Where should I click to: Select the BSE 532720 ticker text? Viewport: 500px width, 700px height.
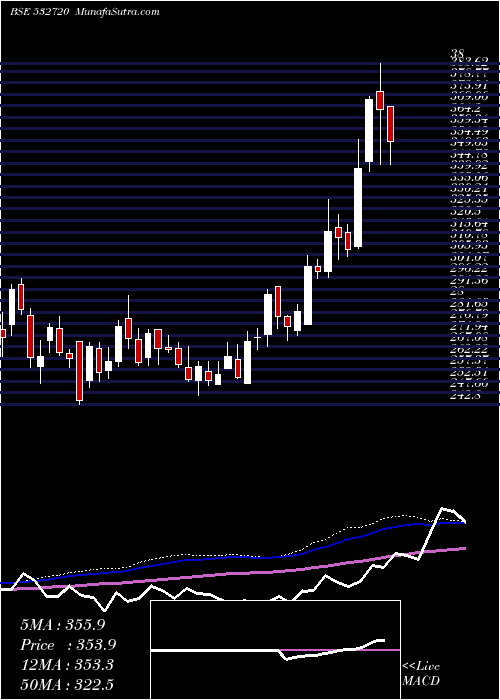[39, 12]
